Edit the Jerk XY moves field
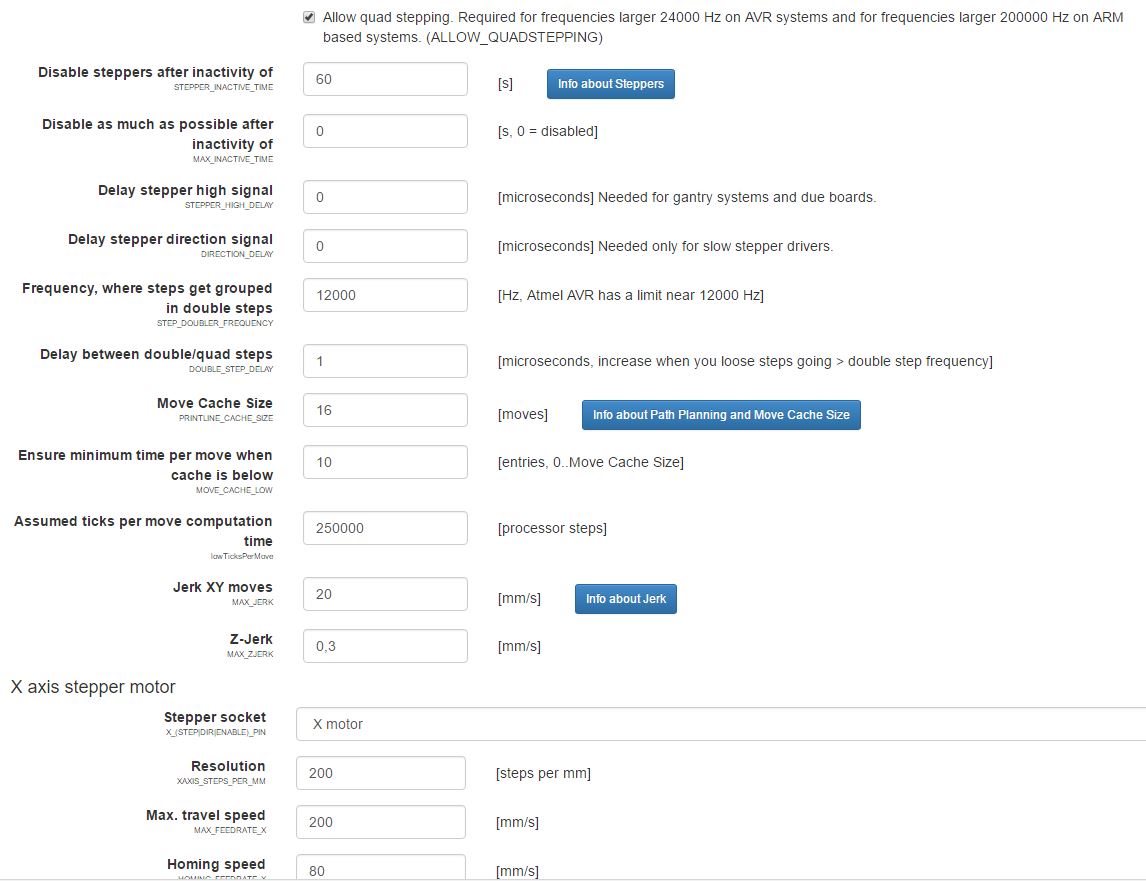The width and height of the screenshot is (1146, 881). click(x=385, y=594)
